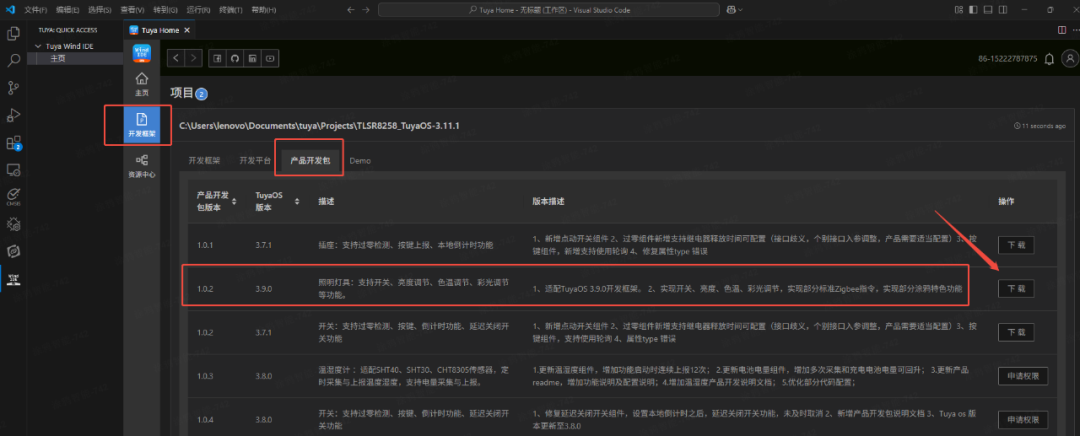Open the notifications bell icon

point(1049,59)
